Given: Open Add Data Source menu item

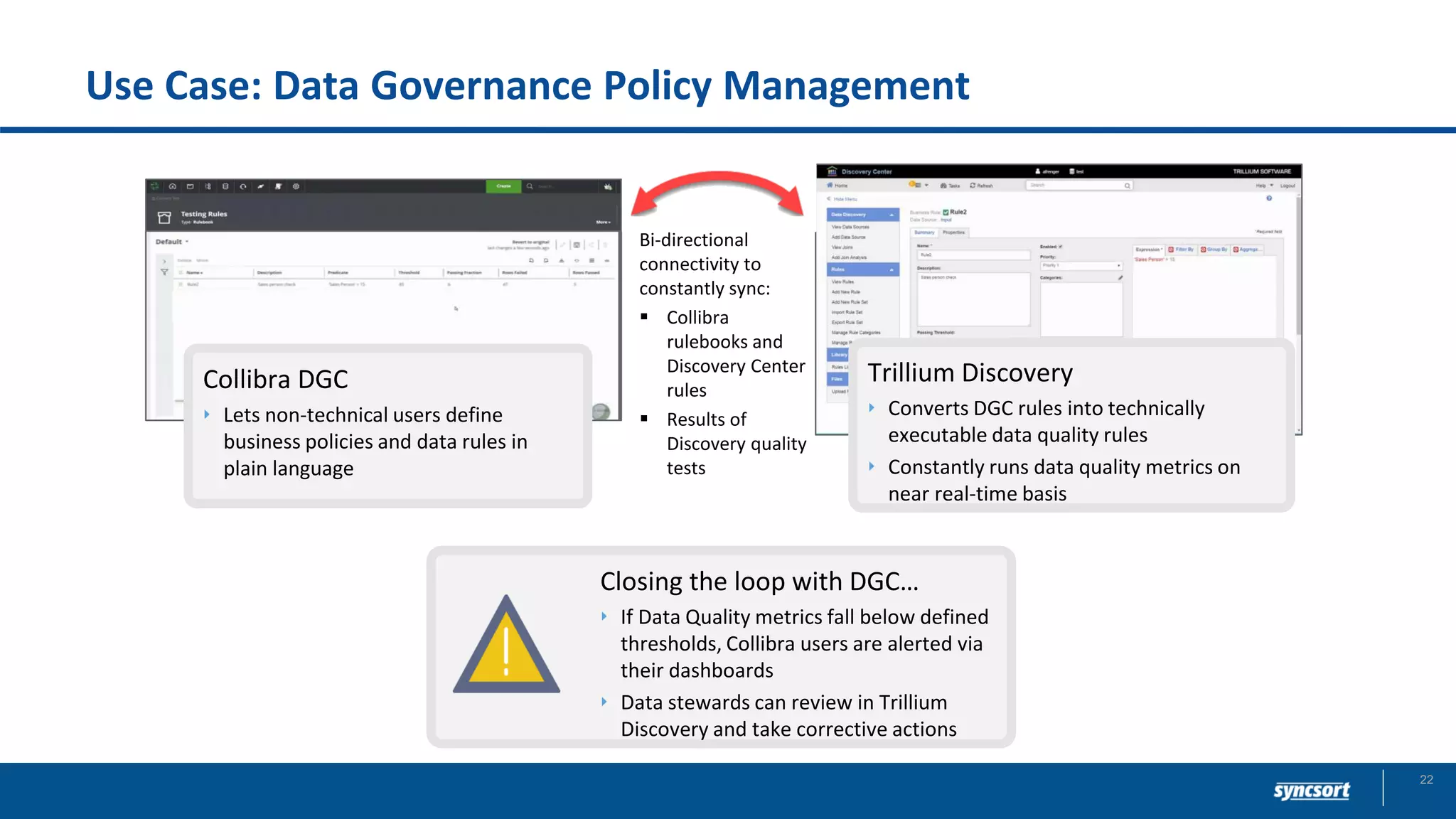Looking at the screenshot, I should point(849,237).
